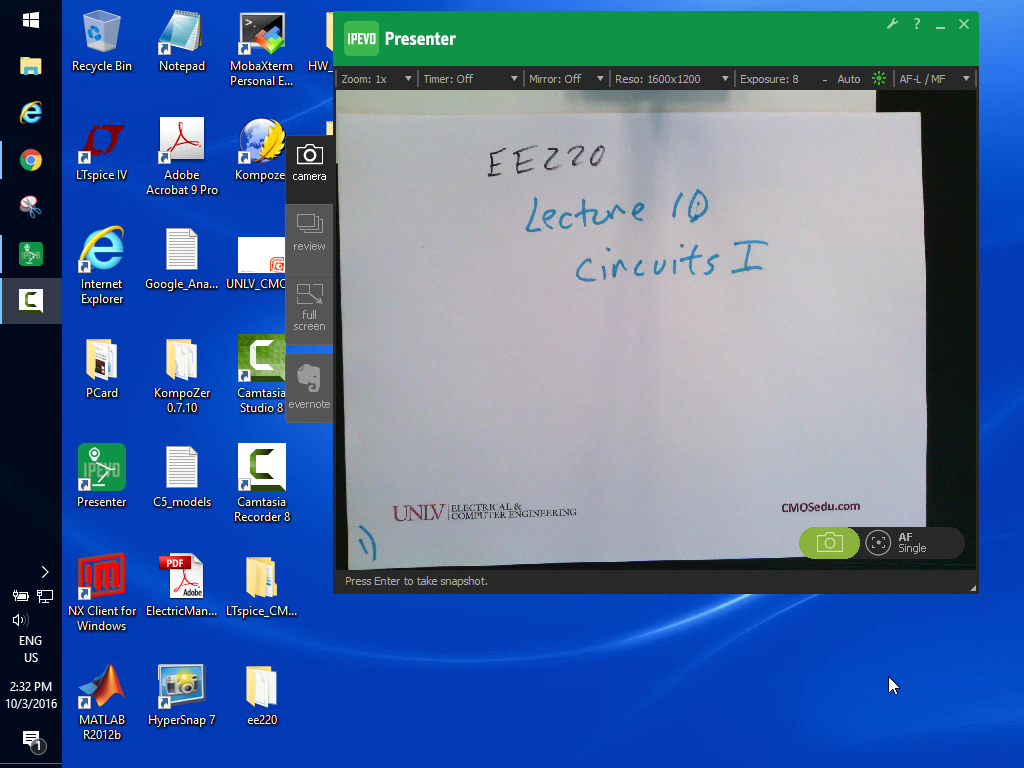Select the Camtasia Studio 8 shortcut

point(261,376)
